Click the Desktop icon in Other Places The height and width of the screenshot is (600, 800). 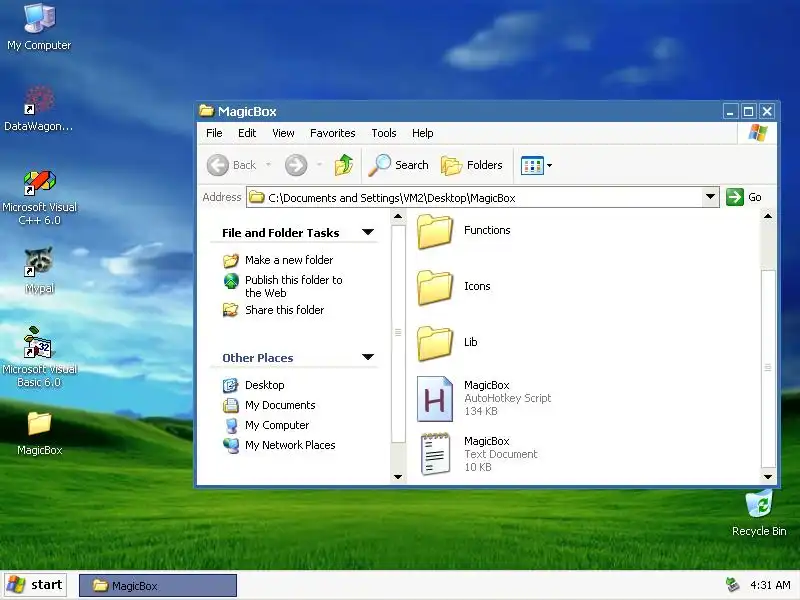click(x=231, y=385)
